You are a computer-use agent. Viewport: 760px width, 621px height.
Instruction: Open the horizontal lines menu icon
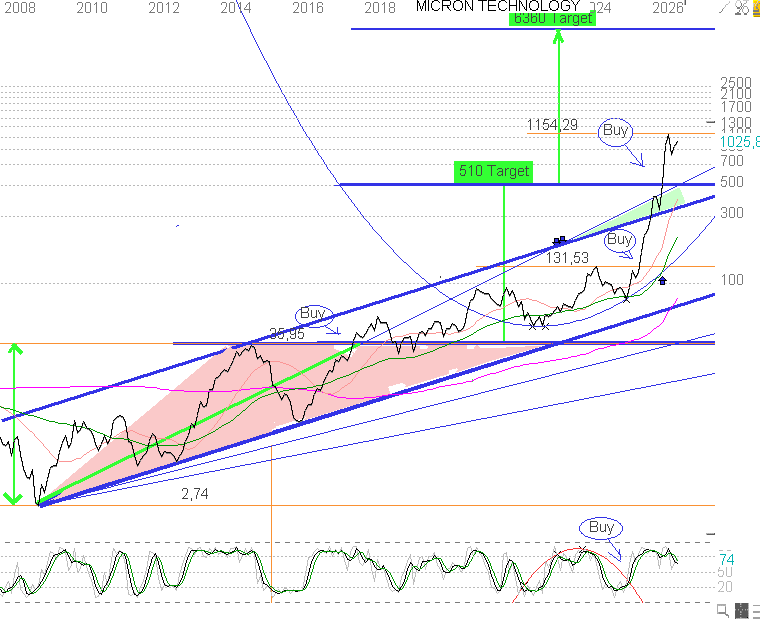756,611
